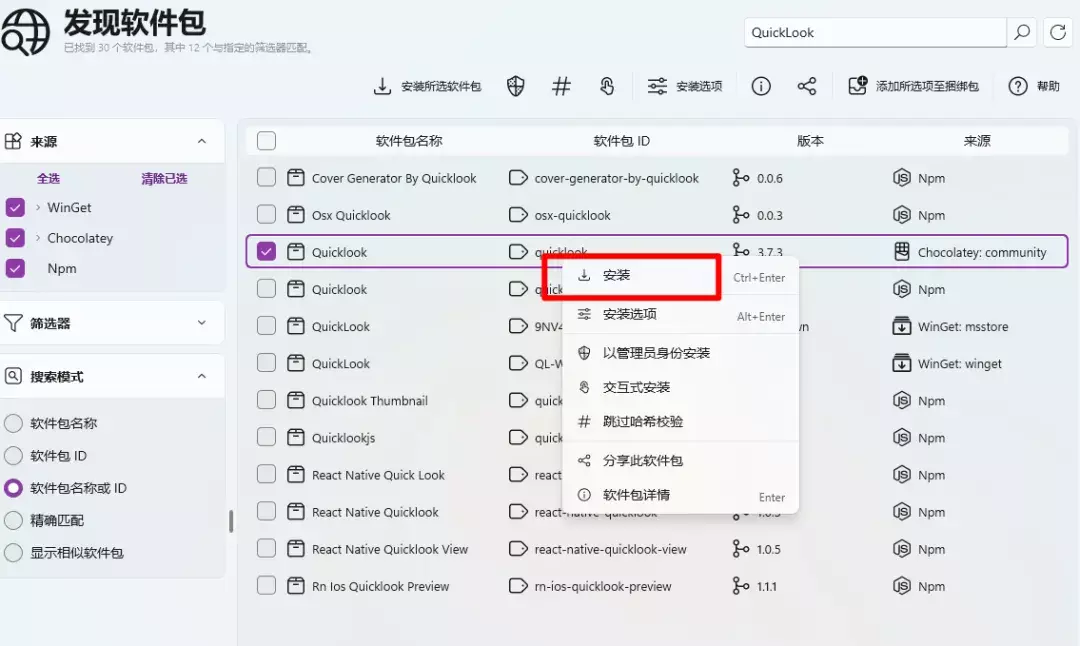Click the search magnifier button

pyautogui.click(x=1022, y=32)
